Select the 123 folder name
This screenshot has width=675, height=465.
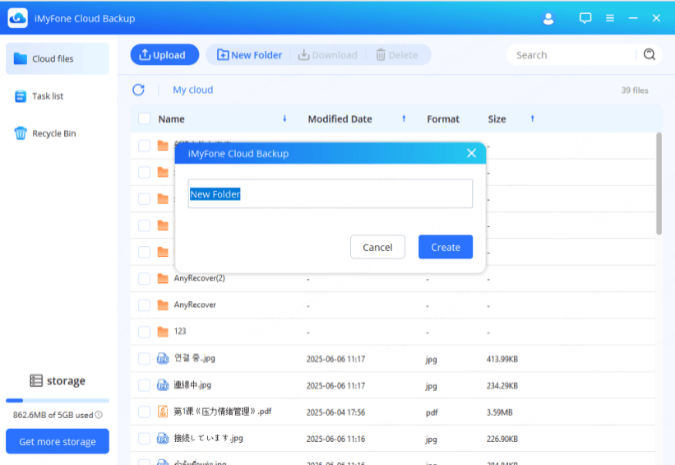point(180,331)
